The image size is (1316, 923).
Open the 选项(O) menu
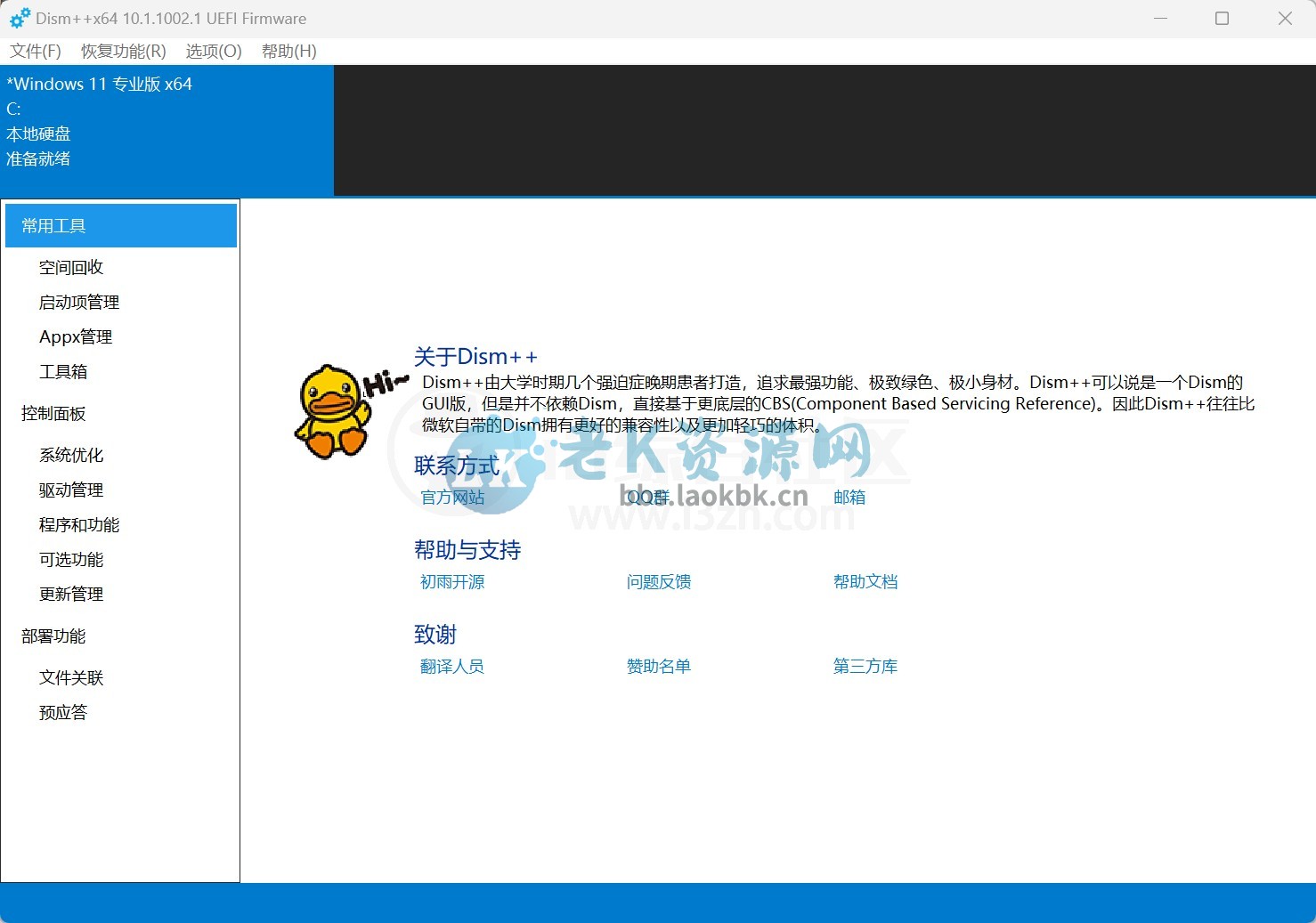click(x=214, y=51)
